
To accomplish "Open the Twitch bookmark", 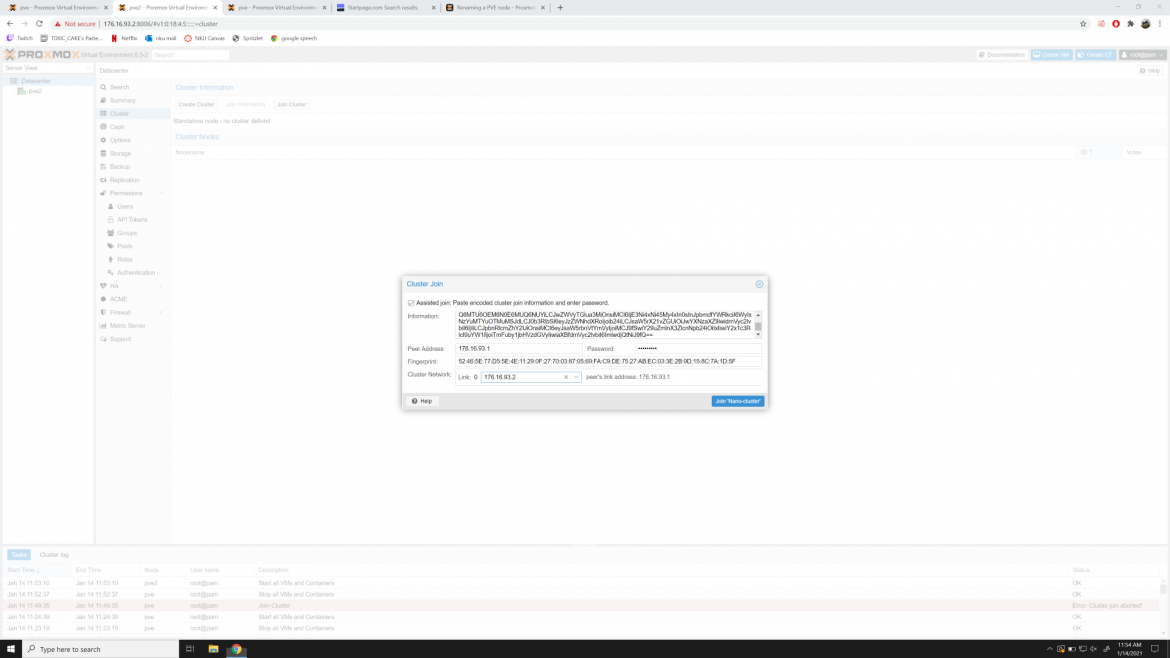I will point(20,38).
